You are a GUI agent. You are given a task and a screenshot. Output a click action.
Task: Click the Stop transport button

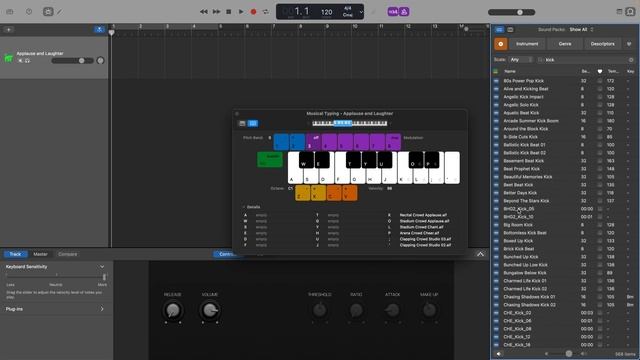coord(229,12)
